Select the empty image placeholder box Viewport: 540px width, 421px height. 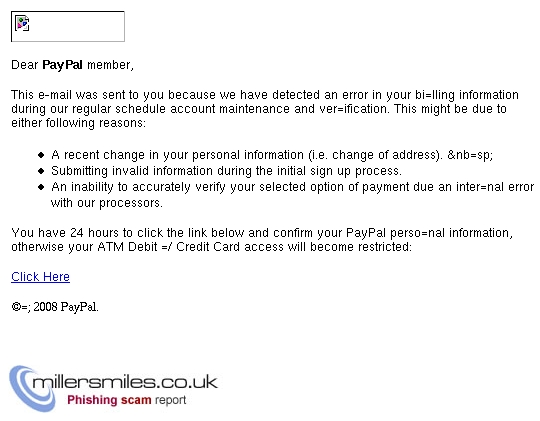pyautogui.click(x=68, y=27)
